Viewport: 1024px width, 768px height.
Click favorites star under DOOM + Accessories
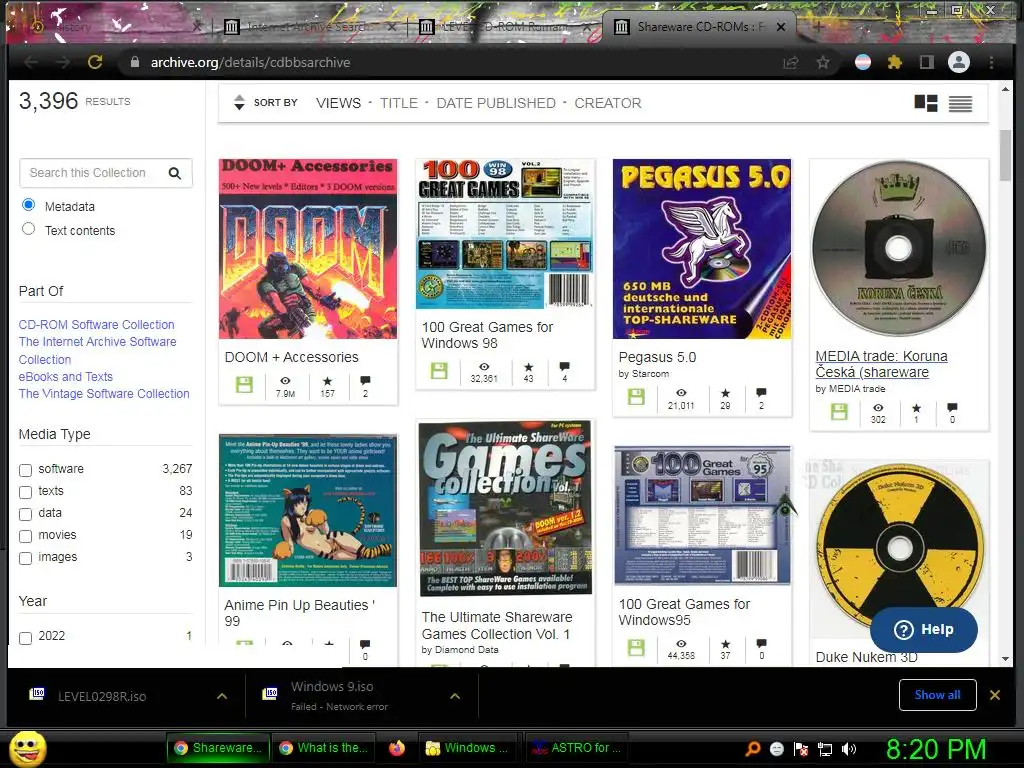coord(327,381)
